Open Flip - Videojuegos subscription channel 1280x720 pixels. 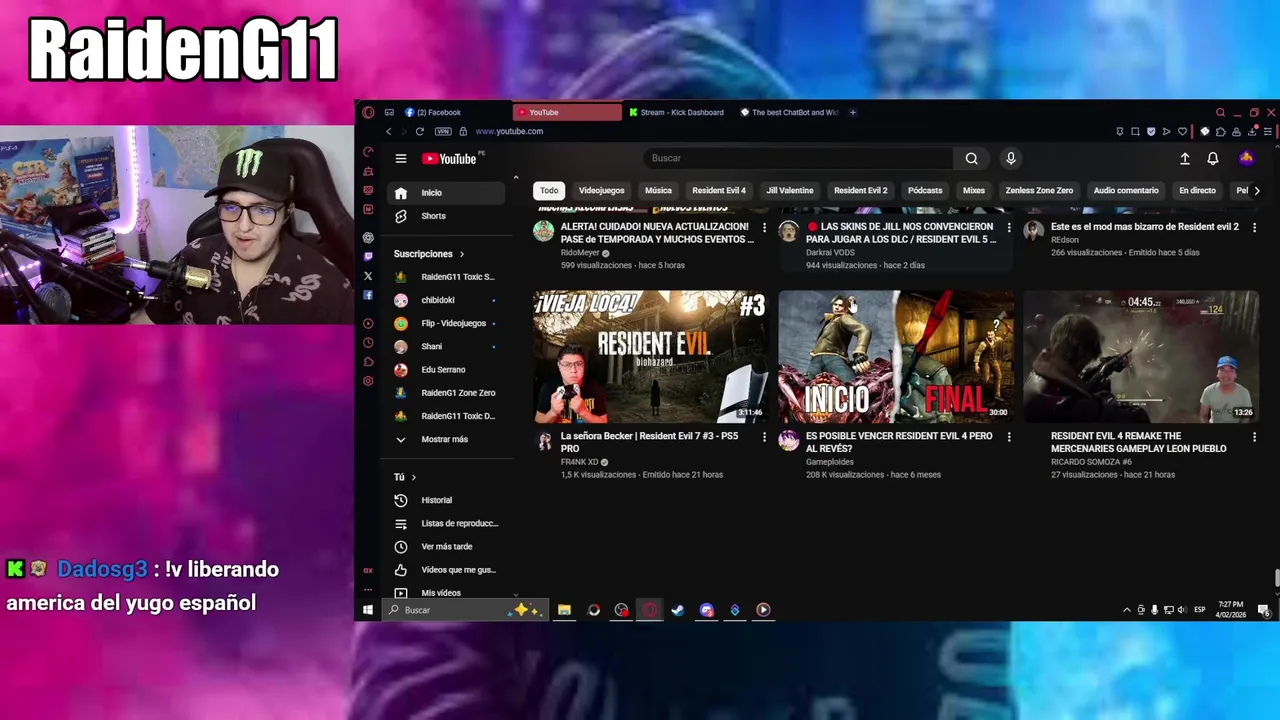[x=447, y=323]
